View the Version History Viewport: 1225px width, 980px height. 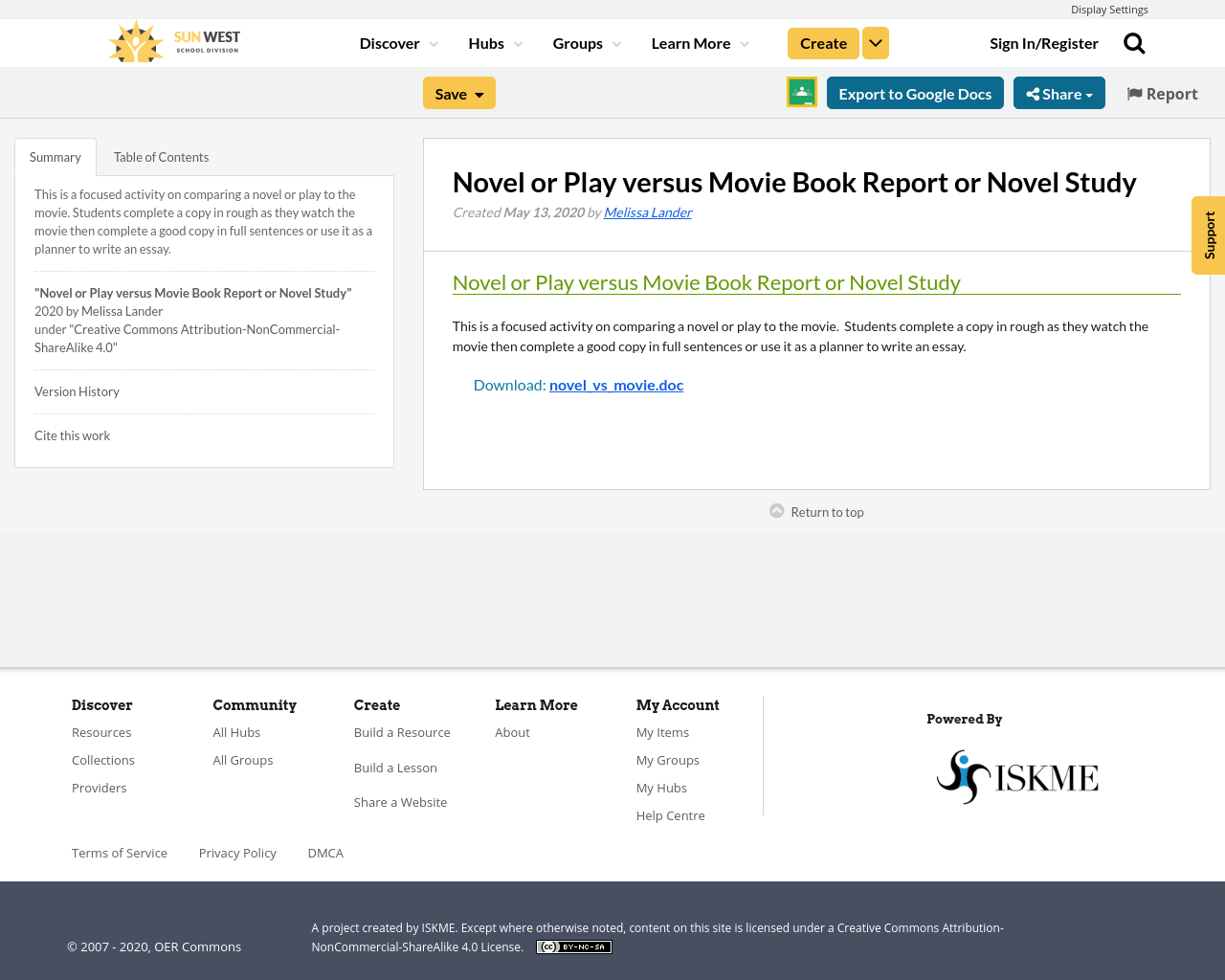[x=77, y=390]
